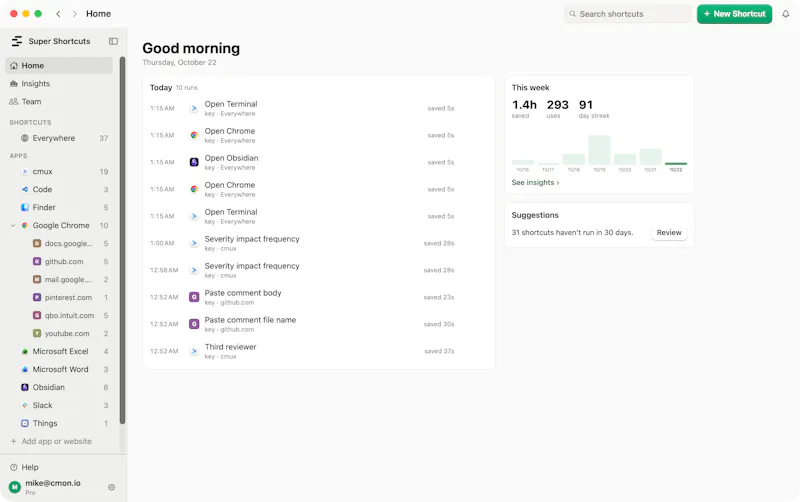Select the Paste comment file name row
Viewport: 800px width, 502px height.
(x=319, y=324)
